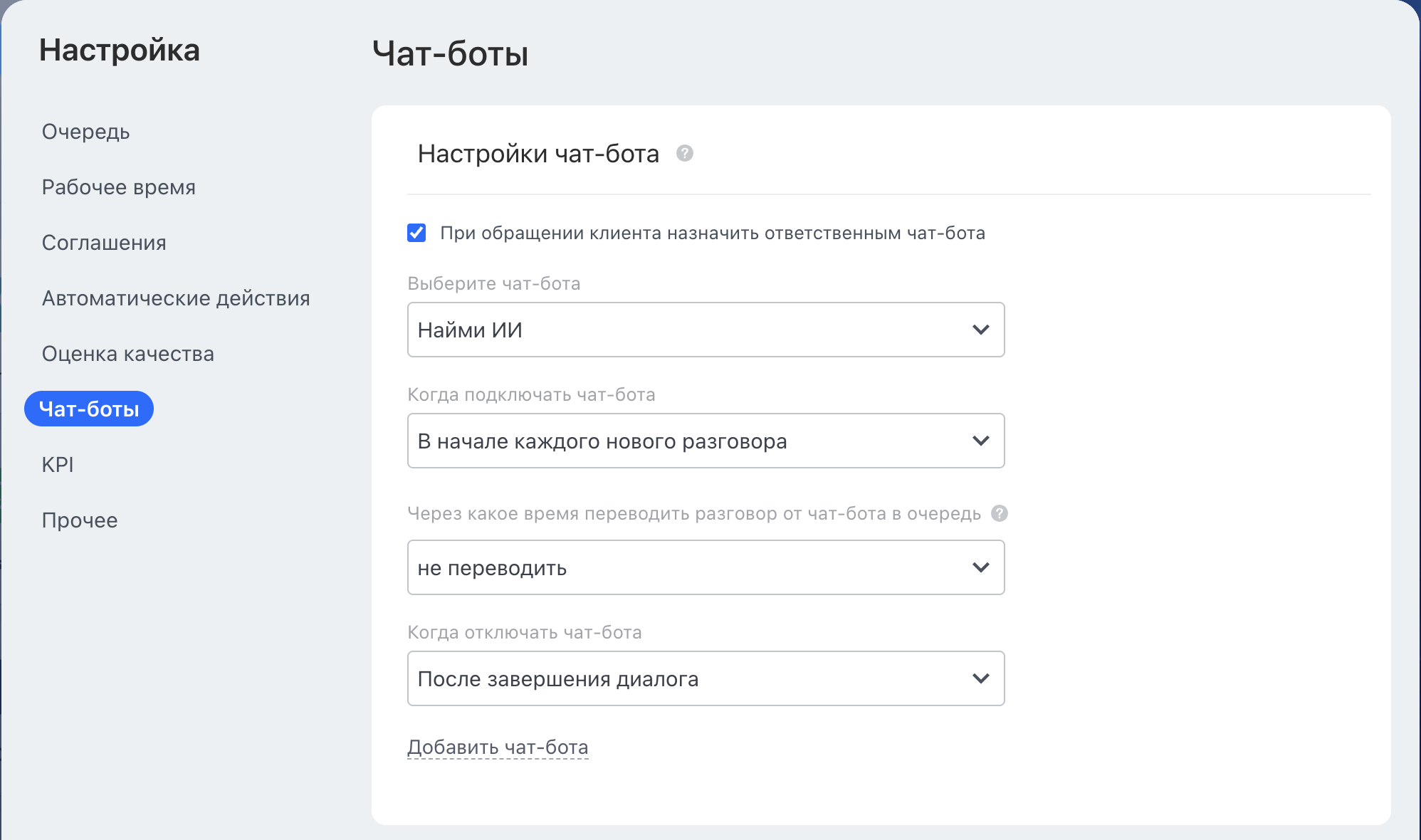Image resolution: width=1421 pixels, height=840 pixels.
Task: Open the KPI settings section
Action: coord(58,465)
